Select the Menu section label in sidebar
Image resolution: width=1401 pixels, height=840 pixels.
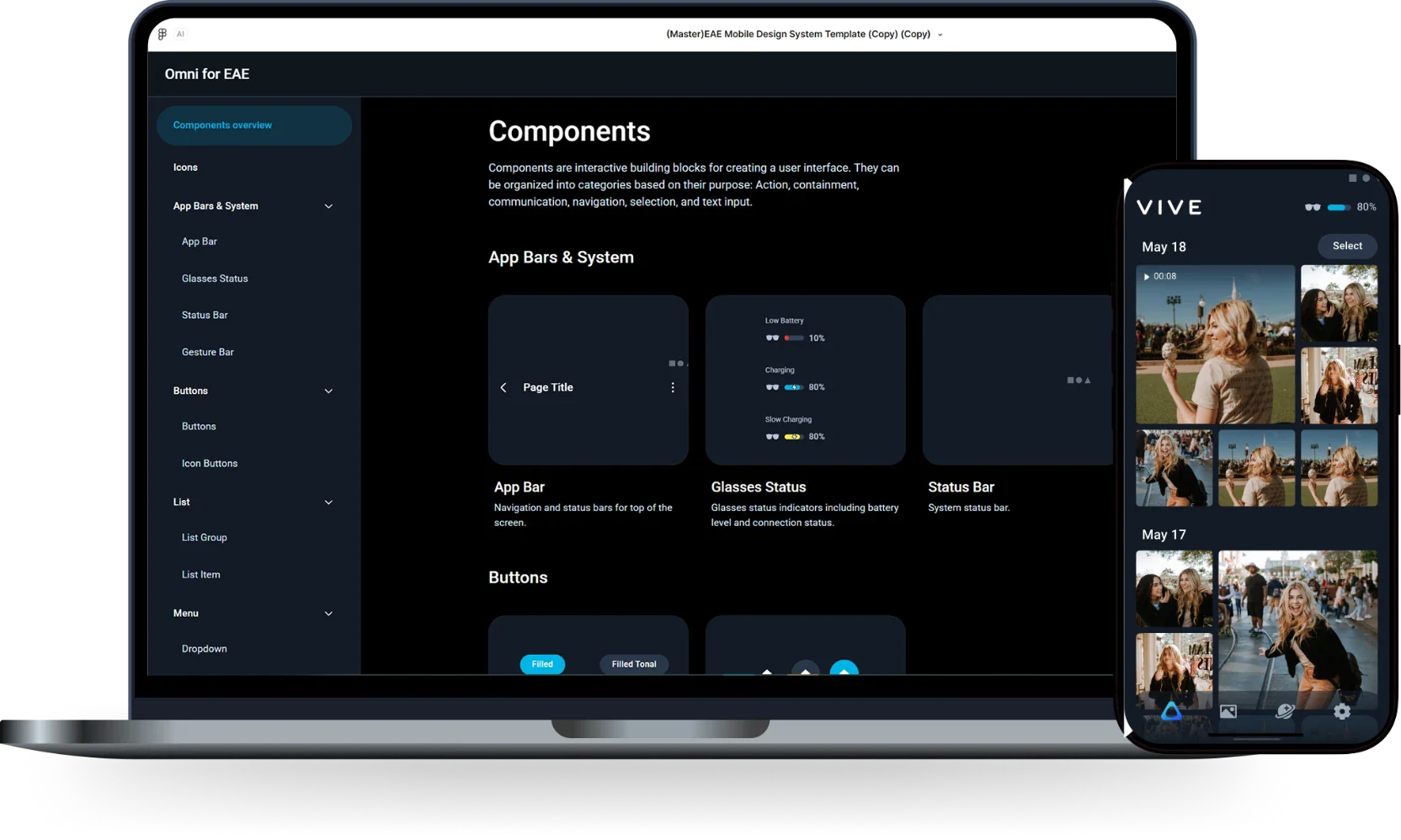click(186, 614)
